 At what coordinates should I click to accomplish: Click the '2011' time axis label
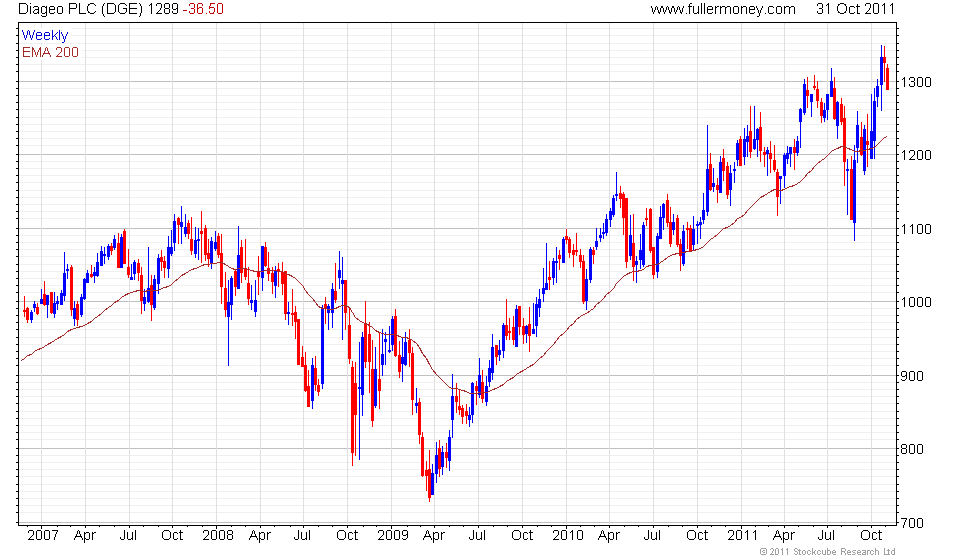[x=742, y=536]
